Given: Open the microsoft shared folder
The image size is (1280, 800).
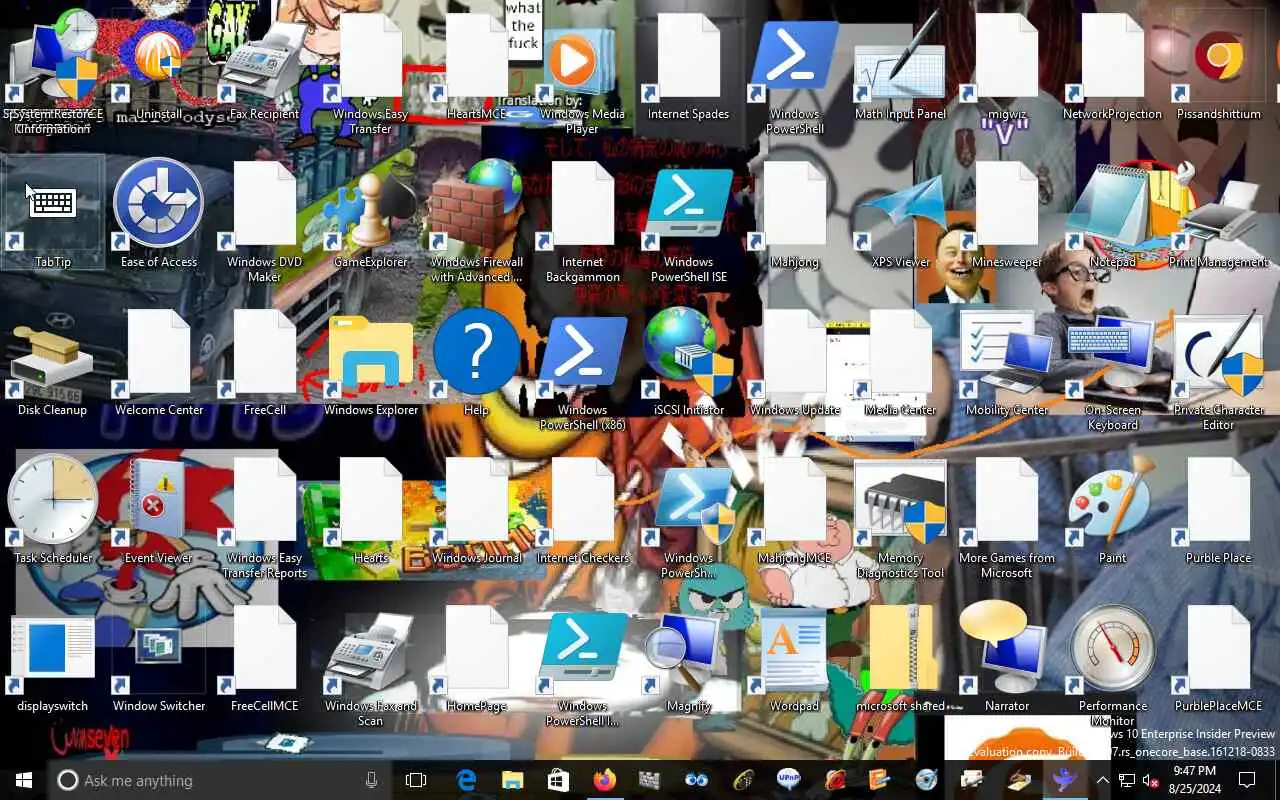Looking at the screenshot, I should pyautogui.click(x=900, y=659).
